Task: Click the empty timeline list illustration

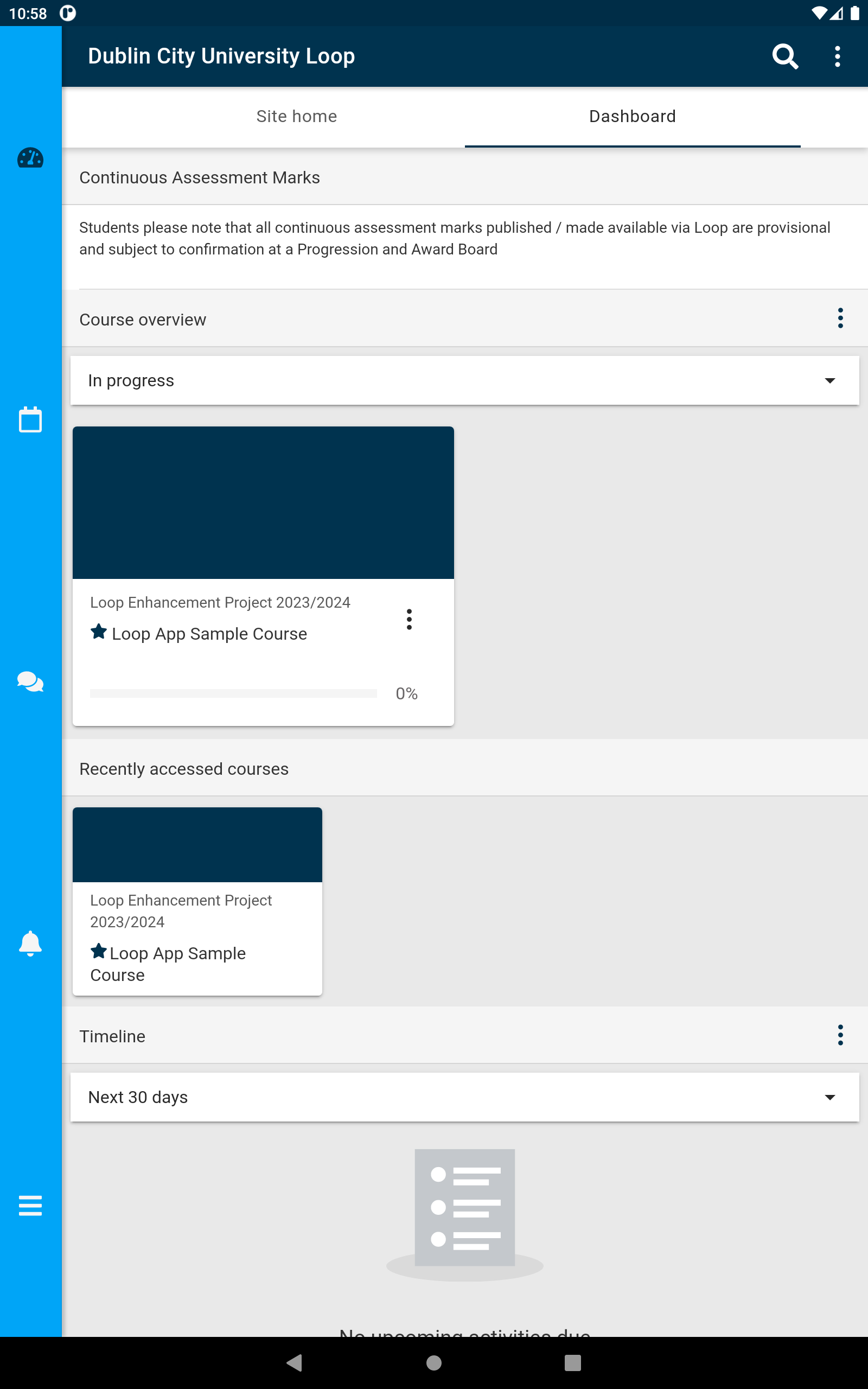Action: click(x=464, y=1215)
